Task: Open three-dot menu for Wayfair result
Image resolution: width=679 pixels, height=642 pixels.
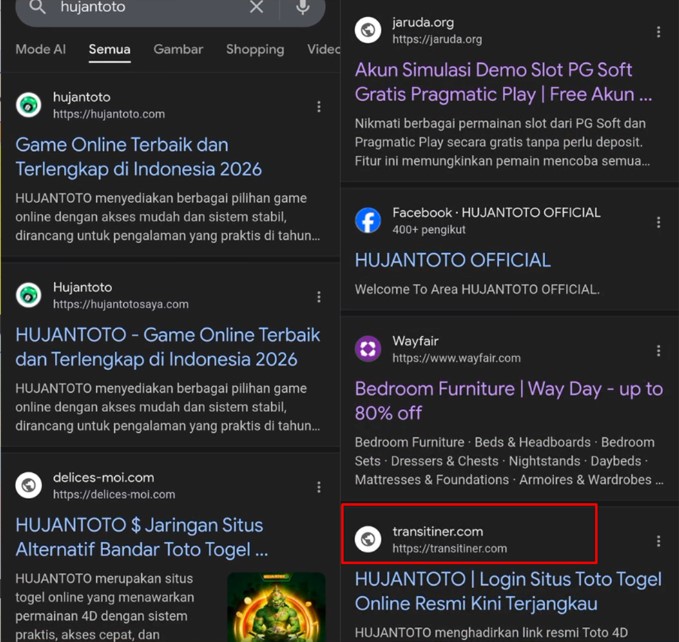Action: pyautogui.click(x=658, y=351)
